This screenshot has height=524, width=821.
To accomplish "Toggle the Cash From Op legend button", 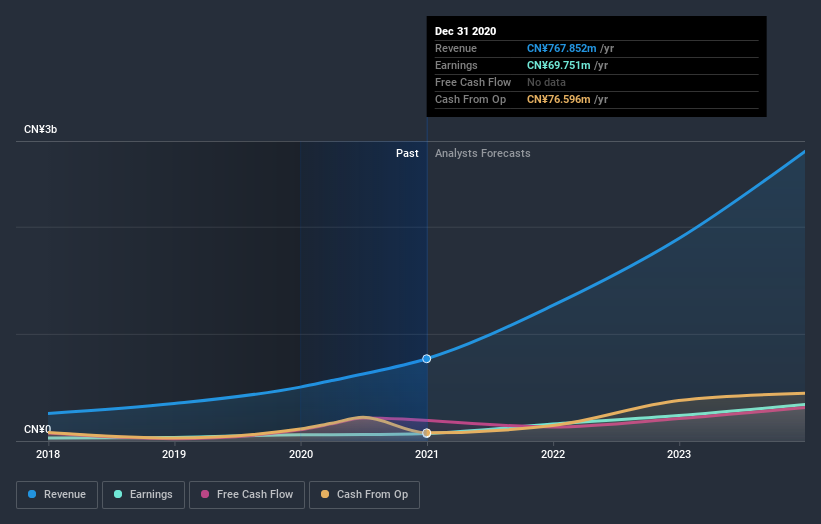I will (x=364, y=495).
